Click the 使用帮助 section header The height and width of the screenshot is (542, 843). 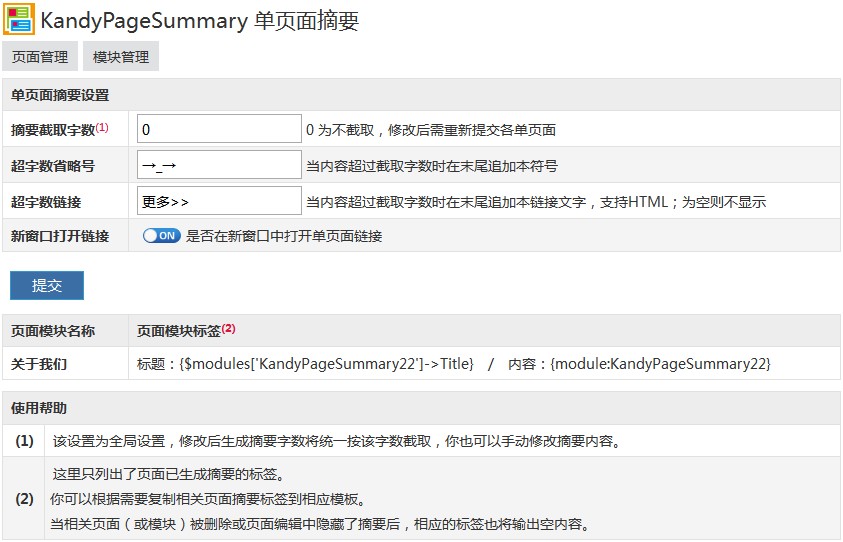point(39,408)
